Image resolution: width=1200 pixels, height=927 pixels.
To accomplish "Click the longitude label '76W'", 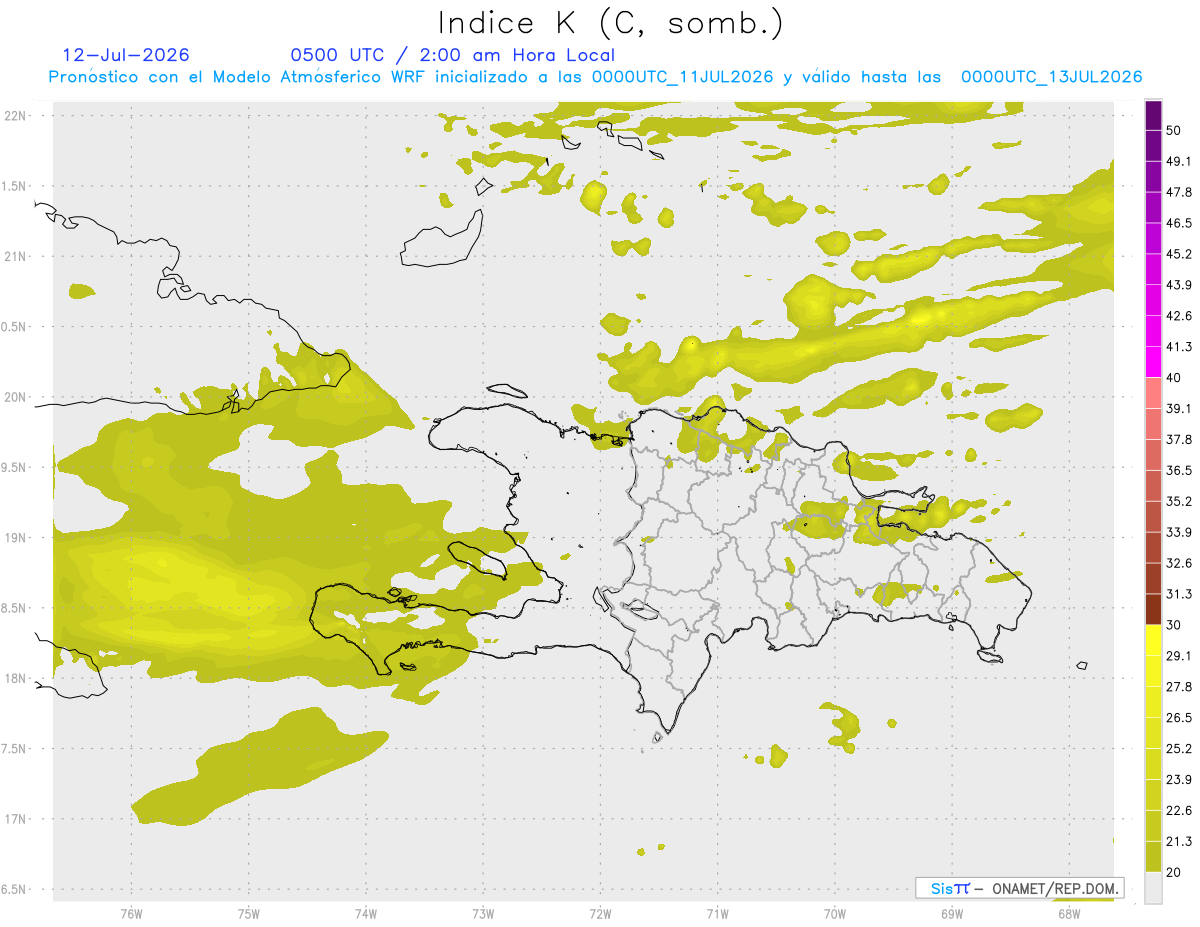I will tap(131, 914).
